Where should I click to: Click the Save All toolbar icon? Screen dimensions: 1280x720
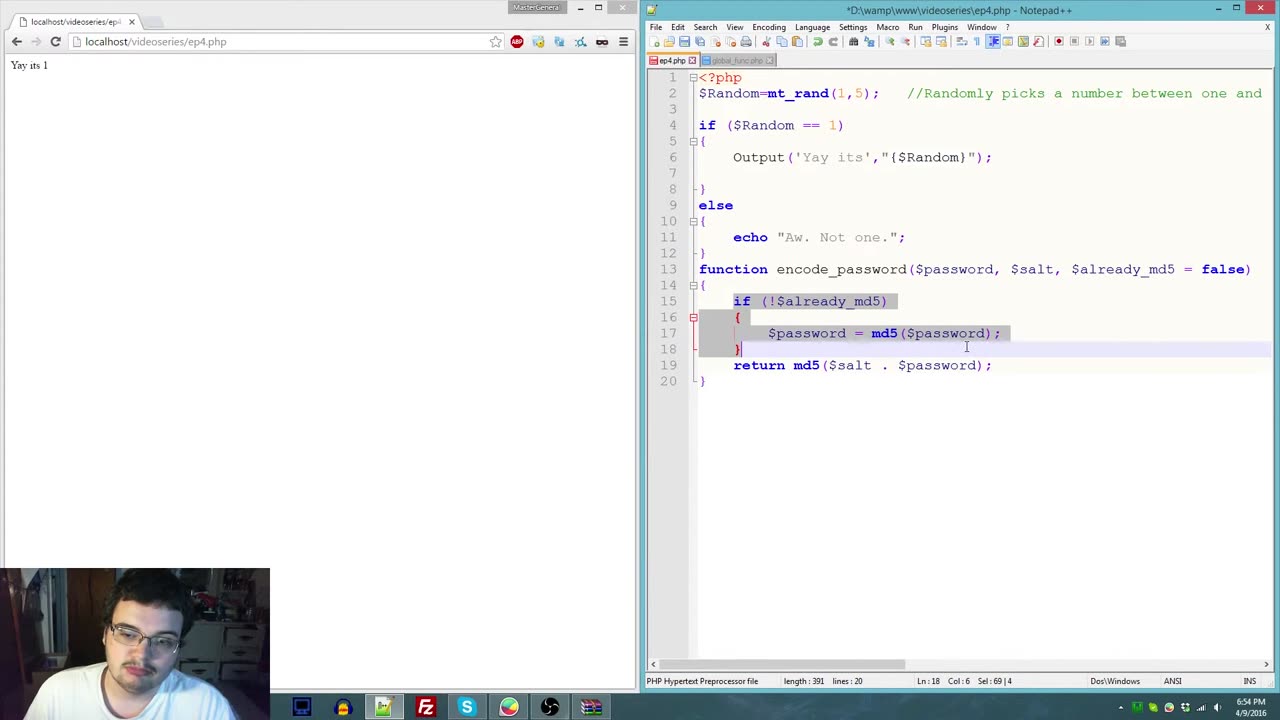coord(700,41)
